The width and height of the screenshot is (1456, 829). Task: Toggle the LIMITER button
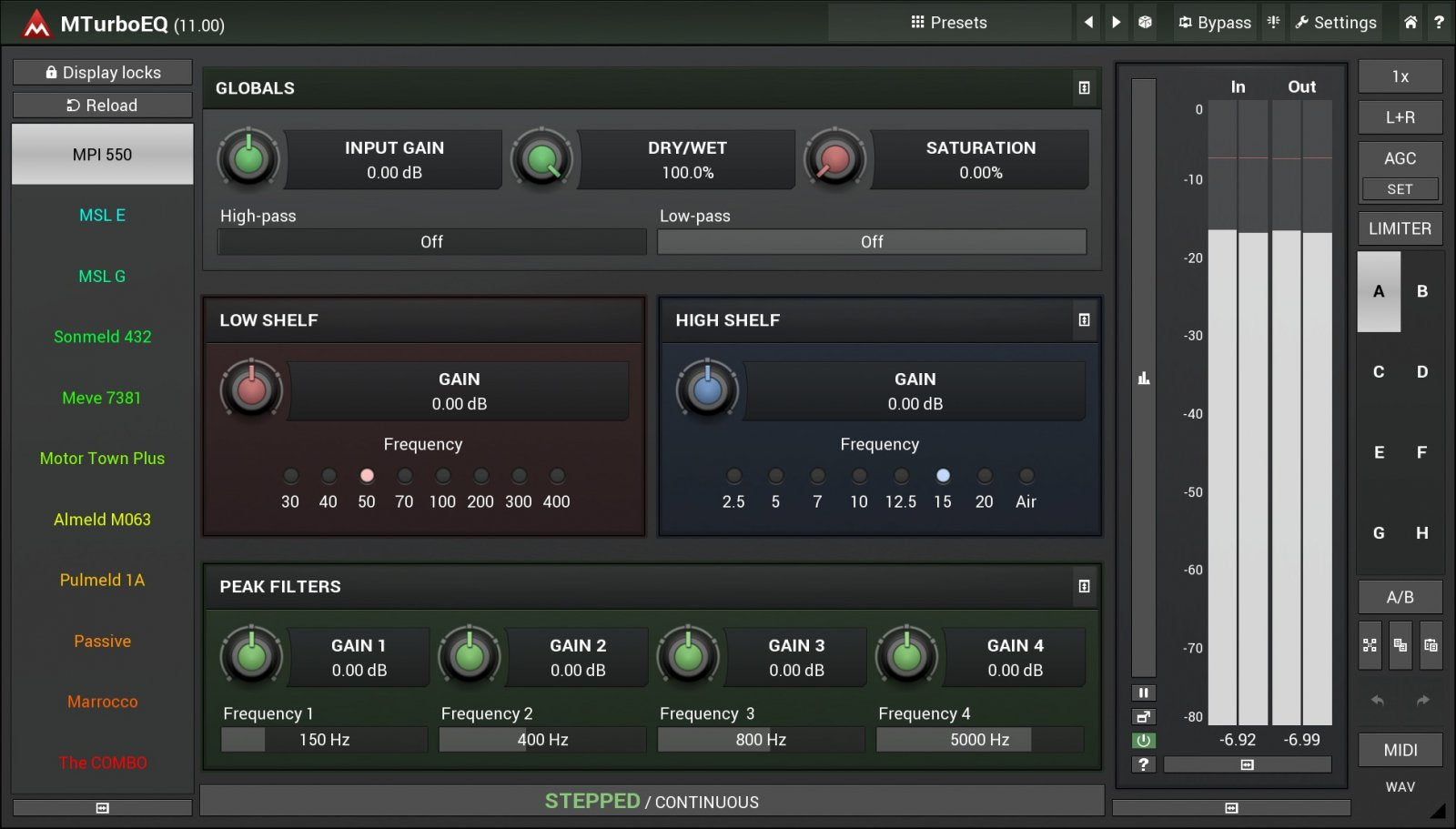pos(1400,228)
